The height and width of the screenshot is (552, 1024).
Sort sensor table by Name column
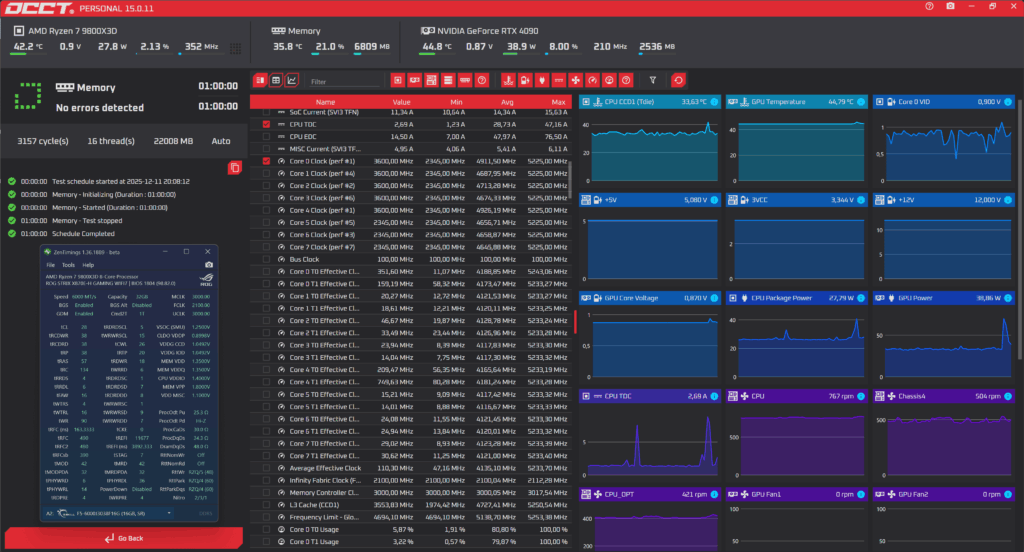point(325,102)
